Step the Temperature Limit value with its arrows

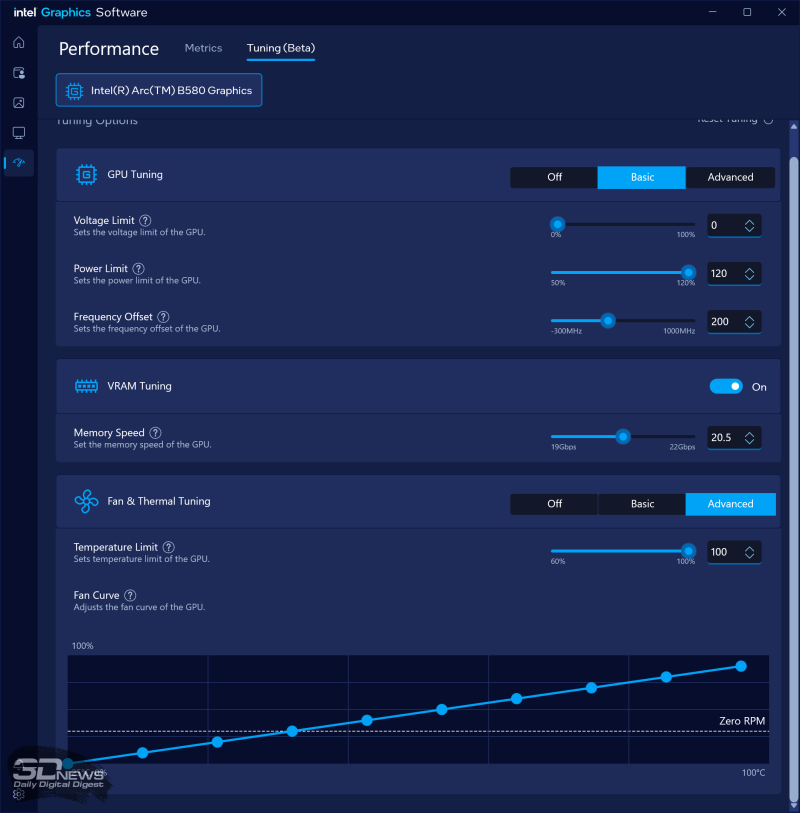[x=749, y=552]
